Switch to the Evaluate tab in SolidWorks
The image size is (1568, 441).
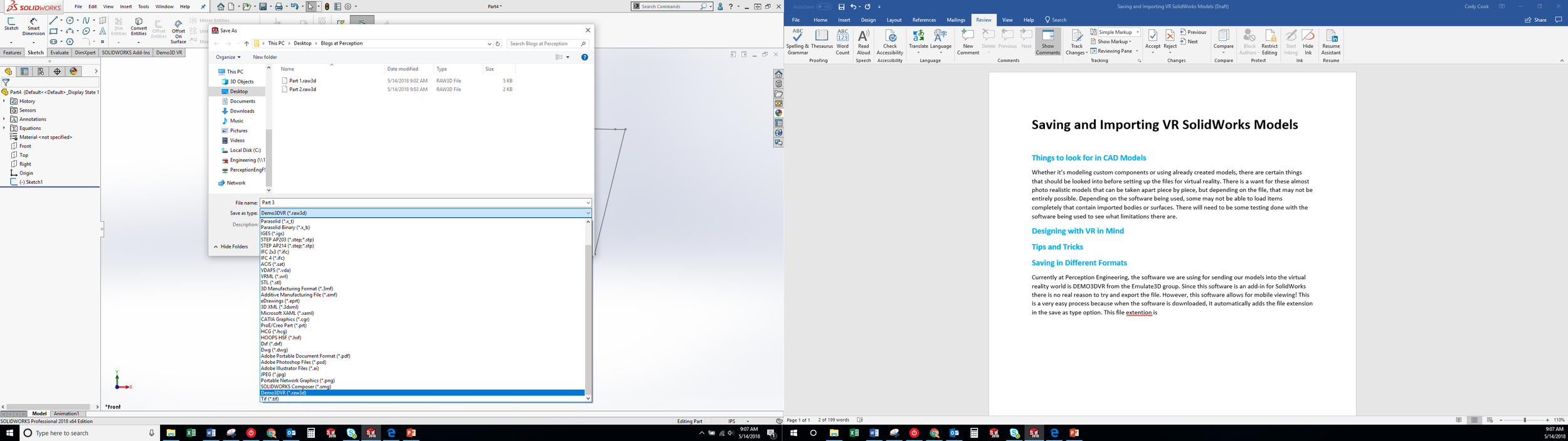pos(60,53)
